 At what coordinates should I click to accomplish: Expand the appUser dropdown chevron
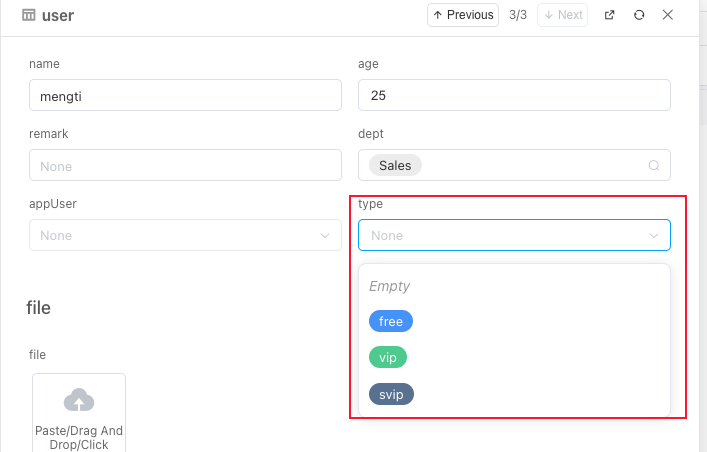pyautogui.click(x=325, y=236)
